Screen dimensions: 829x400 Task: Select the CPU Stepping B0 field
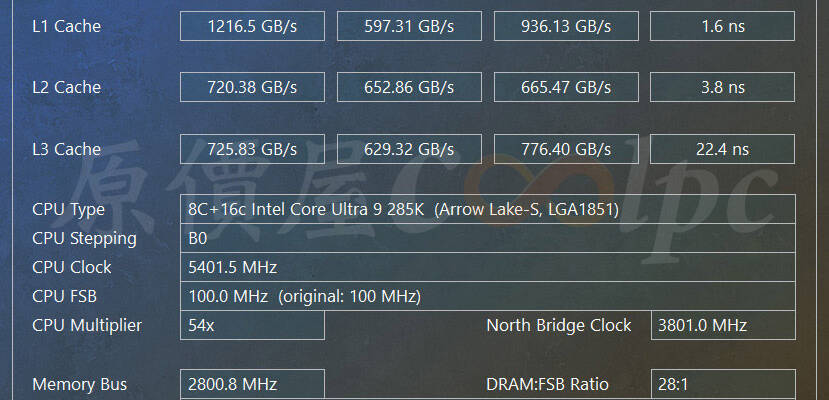click(x=487, y=238)
